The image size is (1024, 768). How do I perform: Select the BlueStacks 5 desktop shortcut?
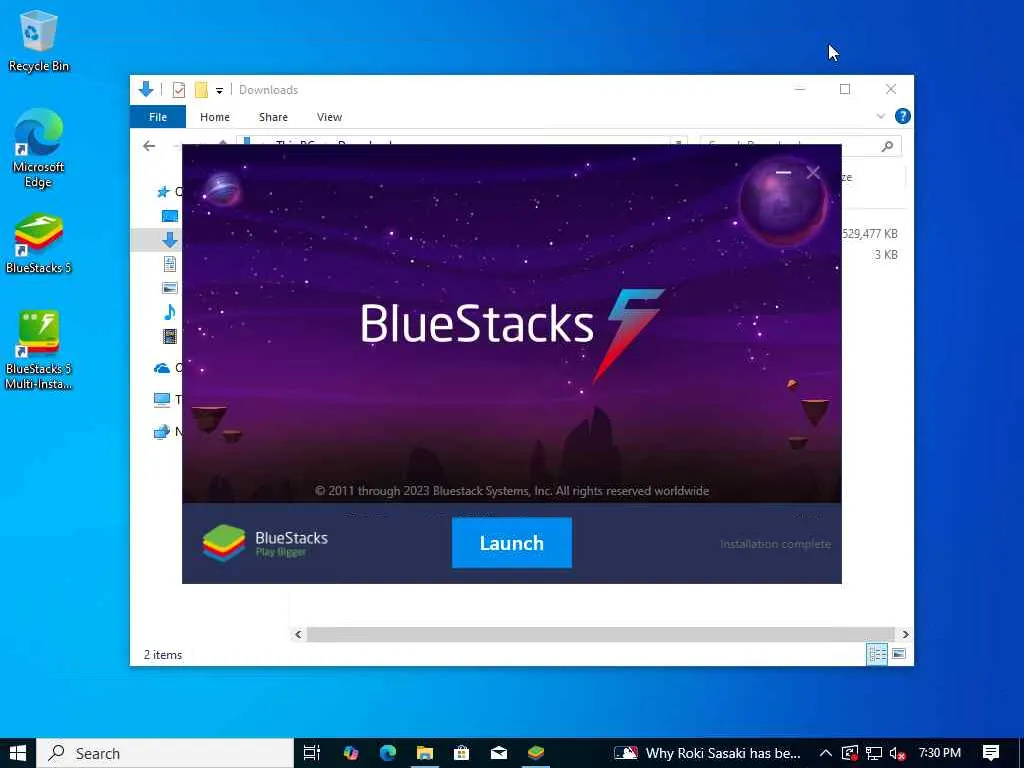tap(39, 244)
